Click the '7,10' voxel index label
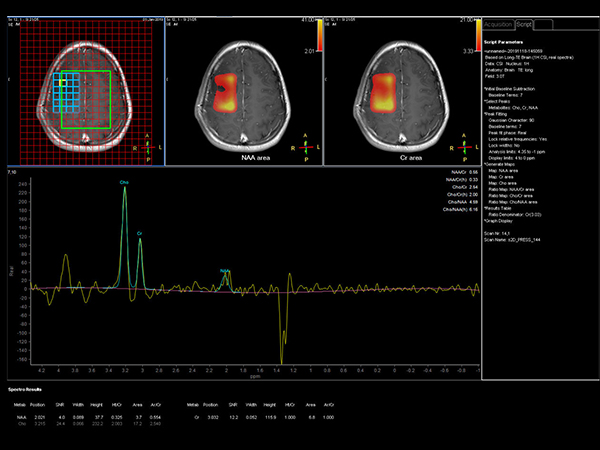This screenshot has height=450, width=600. coord(12,172)
